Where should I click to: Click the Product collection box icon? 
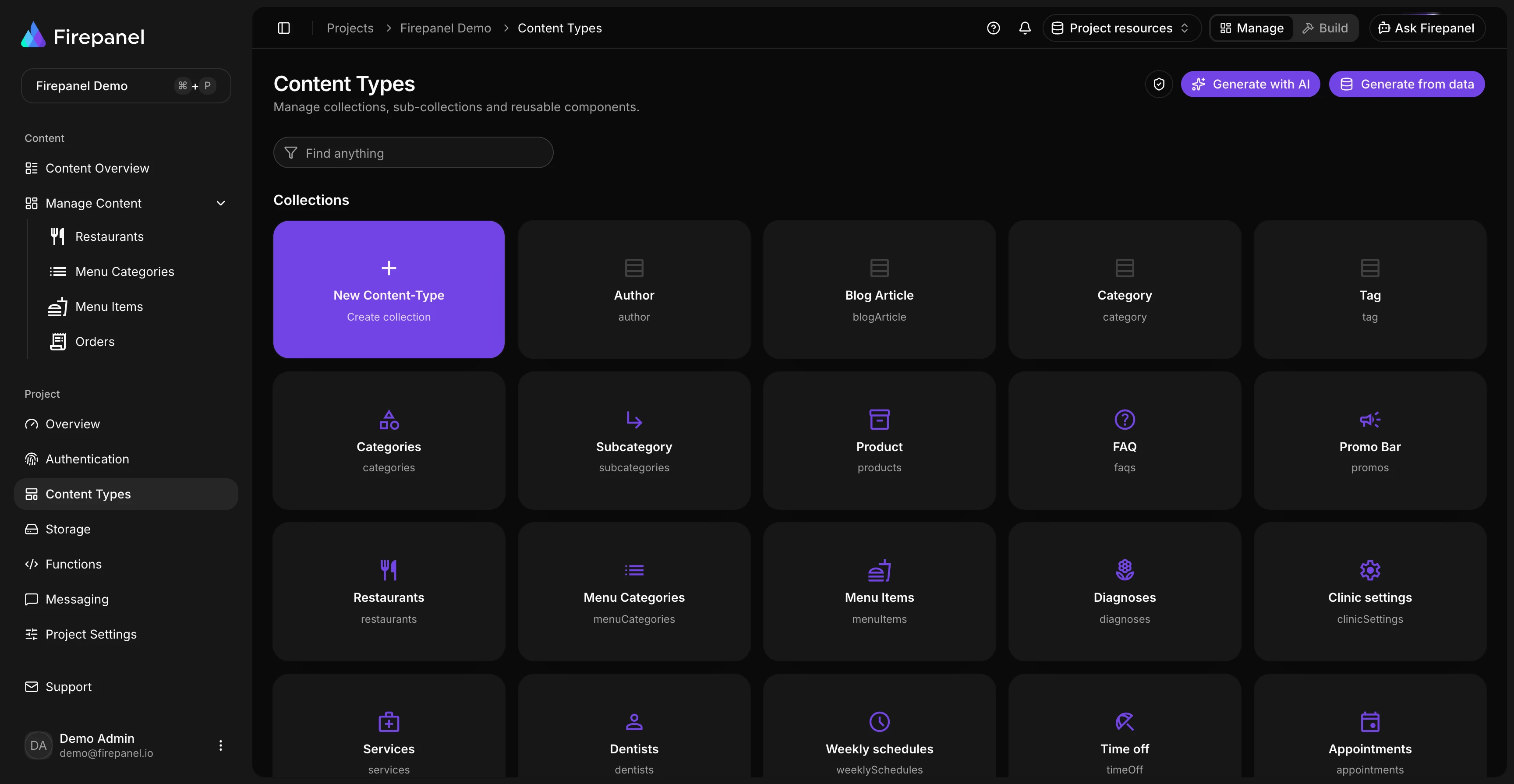pyautogui.click(x=879, y=420)
